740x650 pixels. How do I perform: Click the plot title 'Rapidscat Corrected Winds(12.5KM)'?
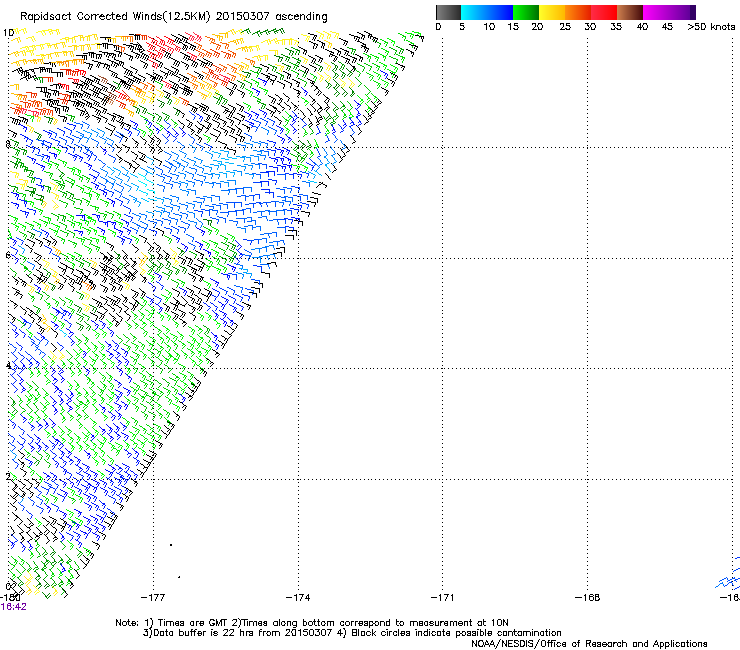coord(115,16)
